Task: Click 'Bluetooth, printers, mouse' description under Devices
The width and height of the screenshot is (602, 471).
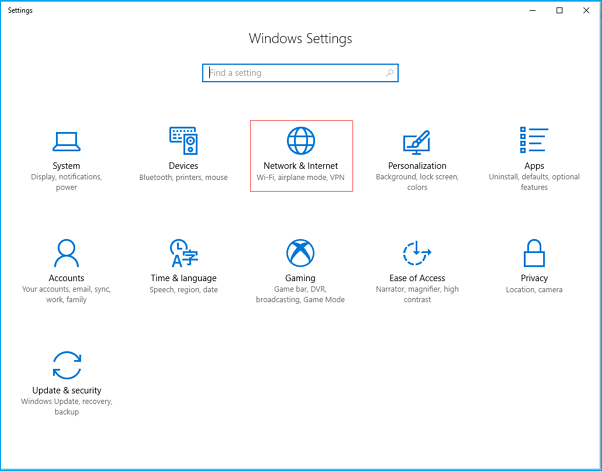Action: 183,177
